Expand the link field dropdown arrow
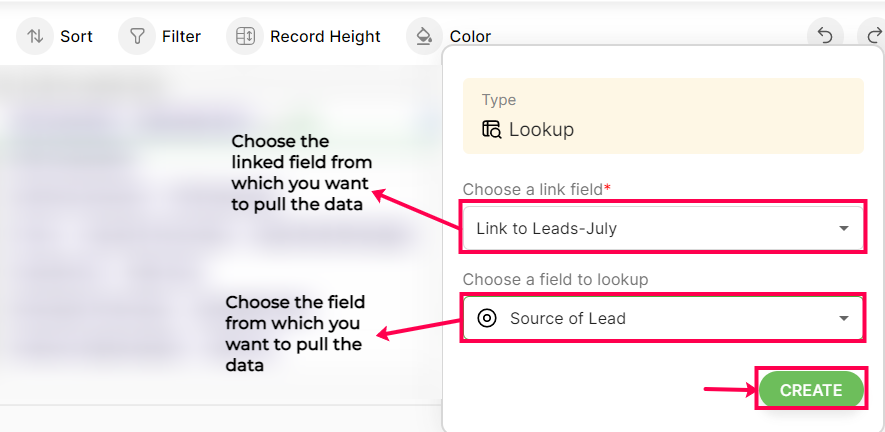This screenshot has width=885, height=432. [844, 229]
